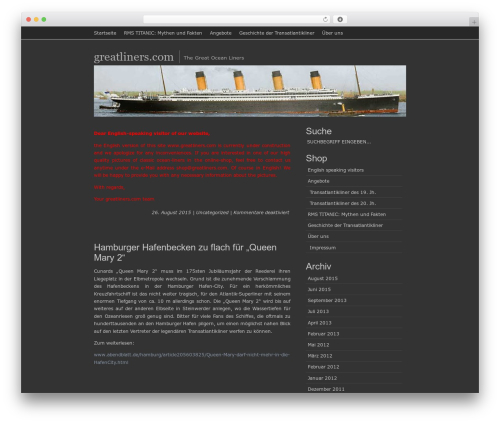This screenshot has width=500, height=423.
Task: Open the Hamburger Hafenbecken article title
Action: (x=185, y=252)
